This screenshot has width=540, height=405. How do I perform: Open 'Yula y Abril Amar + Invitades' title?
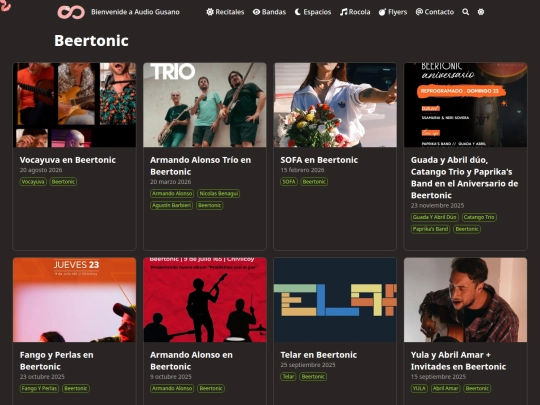click(458, 361)
